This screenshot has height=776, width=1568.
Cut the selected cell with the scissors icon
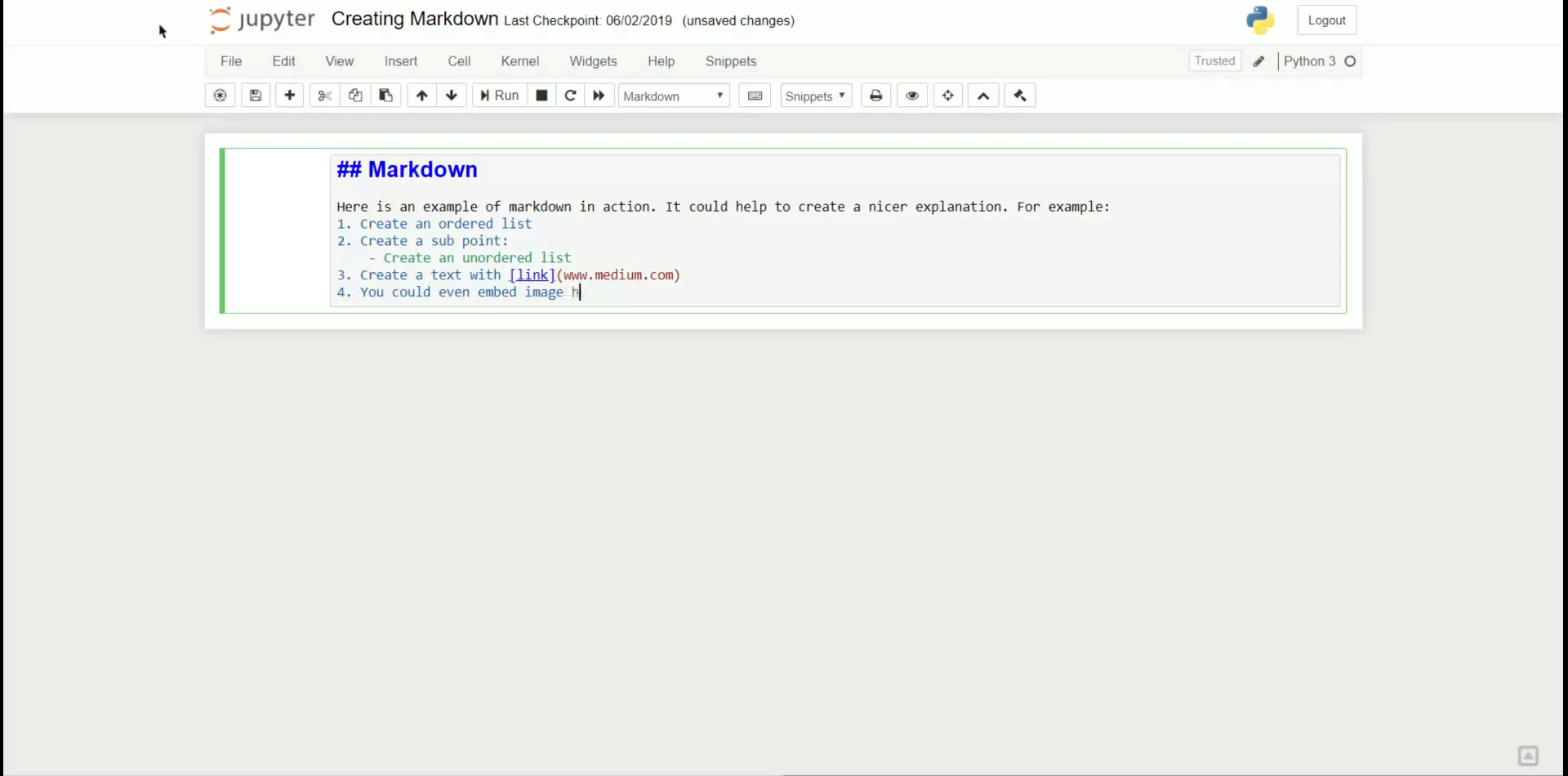click(323, 95)
